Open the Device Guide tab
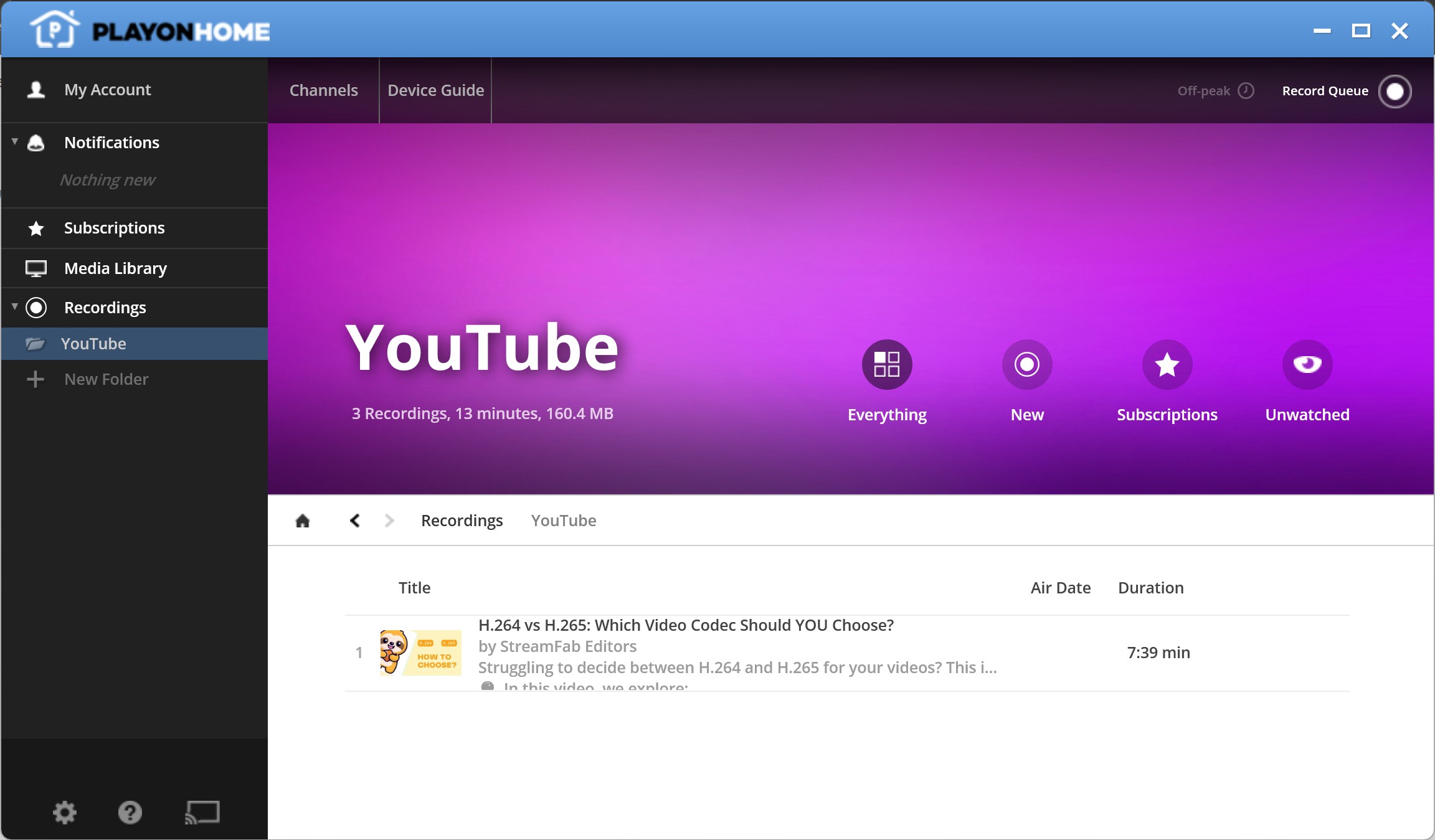Image resolution: width=1435 pixels, height=840 pixels. click(x=436, y=90)
